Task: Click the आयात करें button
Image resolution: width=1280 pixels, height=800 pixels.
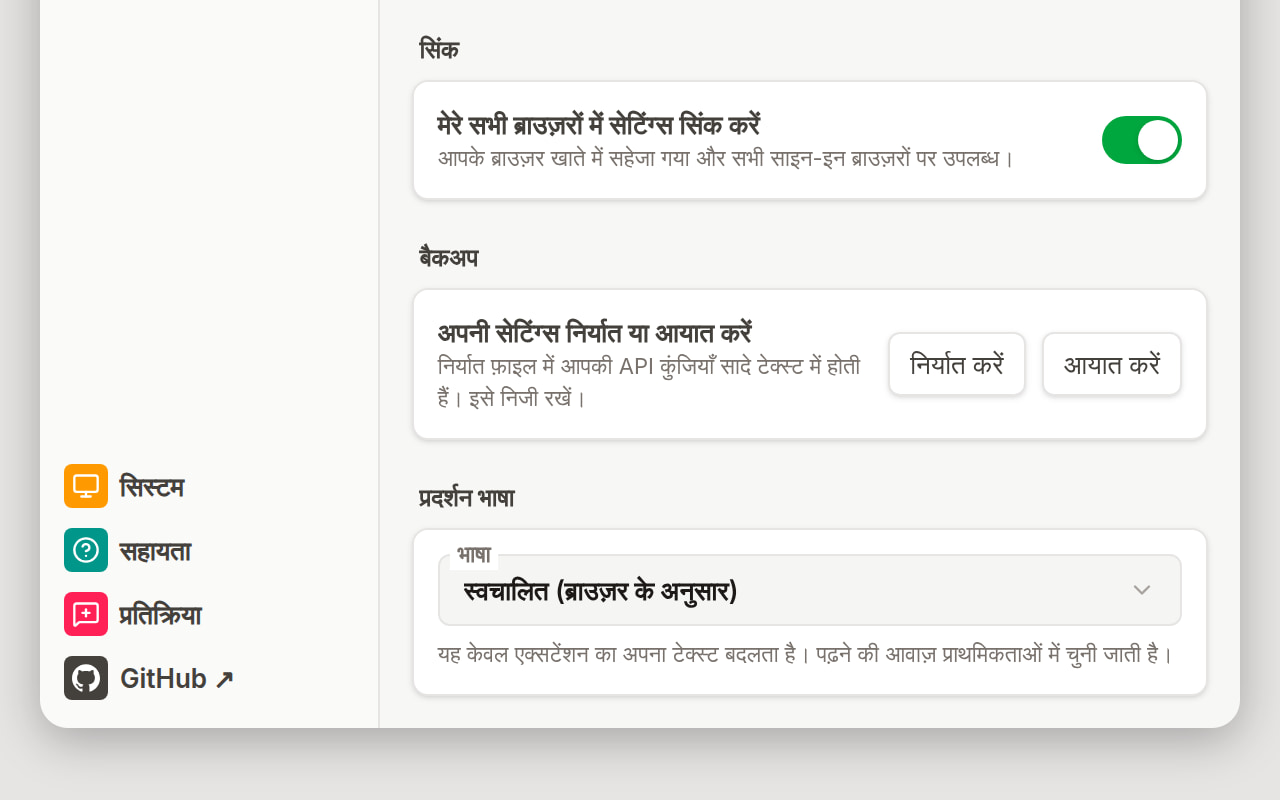Action: [1112, 364]
